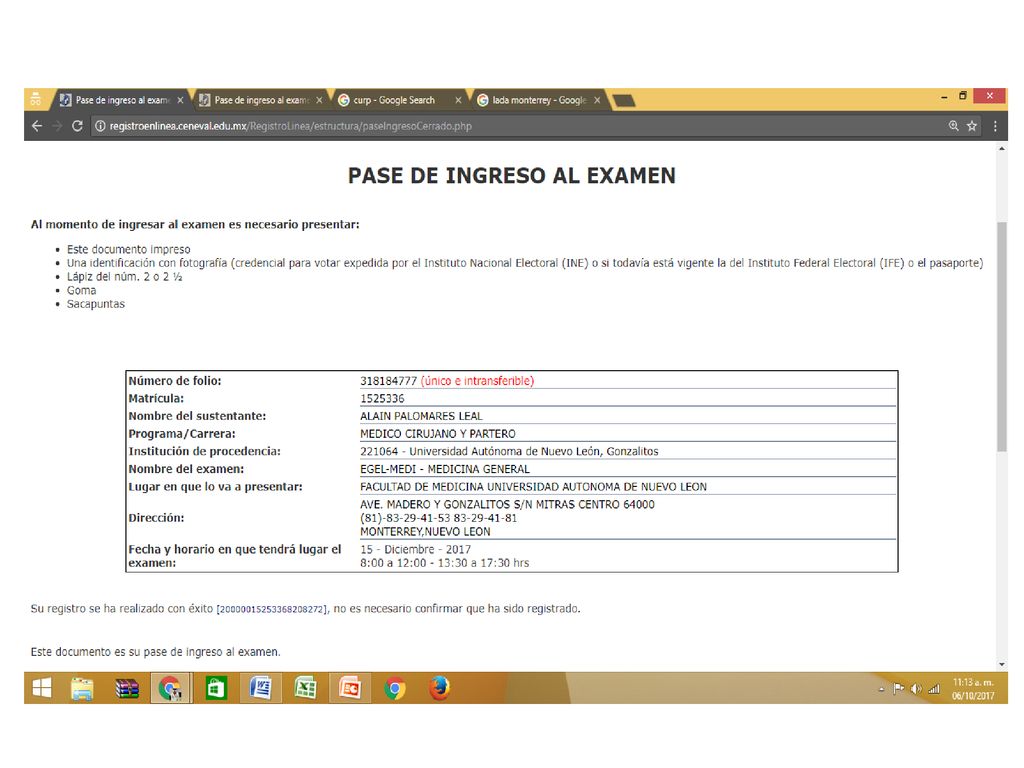Image resolution: width=1024 pixels, height=768 pixels.
Task: Close the lada monterrey tab
Action: pyautogui.click(x=597, y=101)
